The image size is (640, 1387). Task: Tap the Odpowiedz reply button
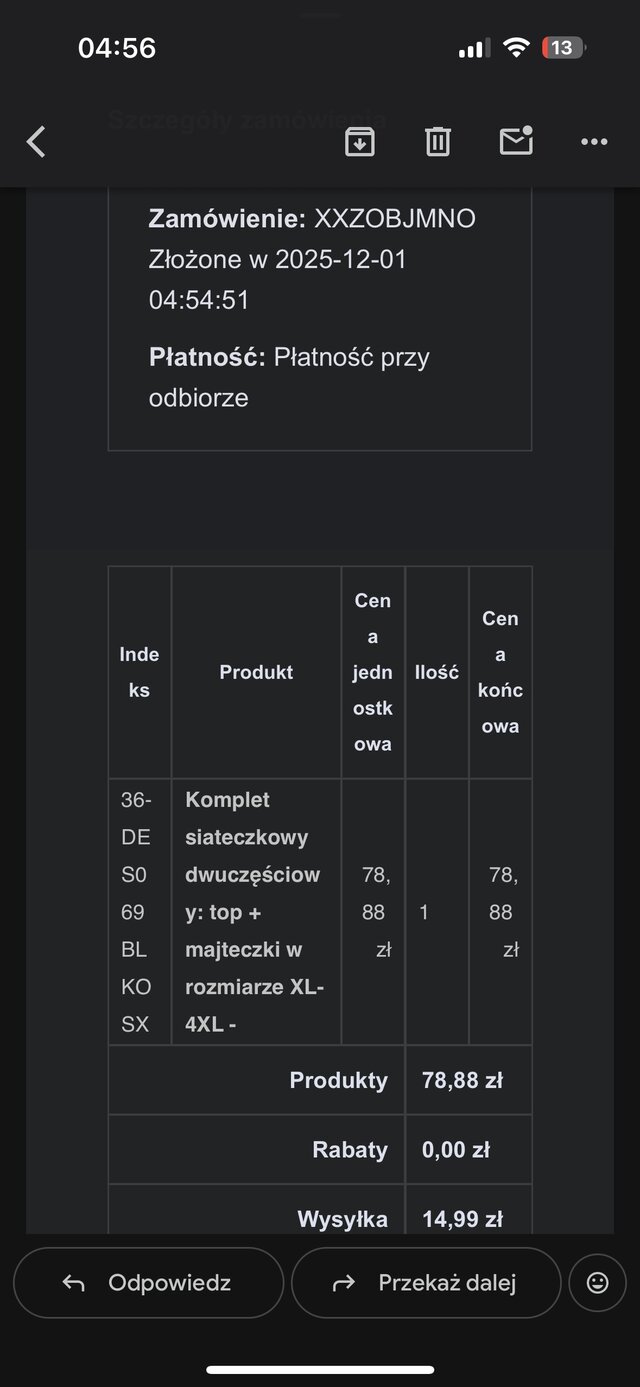(x=148, y=1283)
